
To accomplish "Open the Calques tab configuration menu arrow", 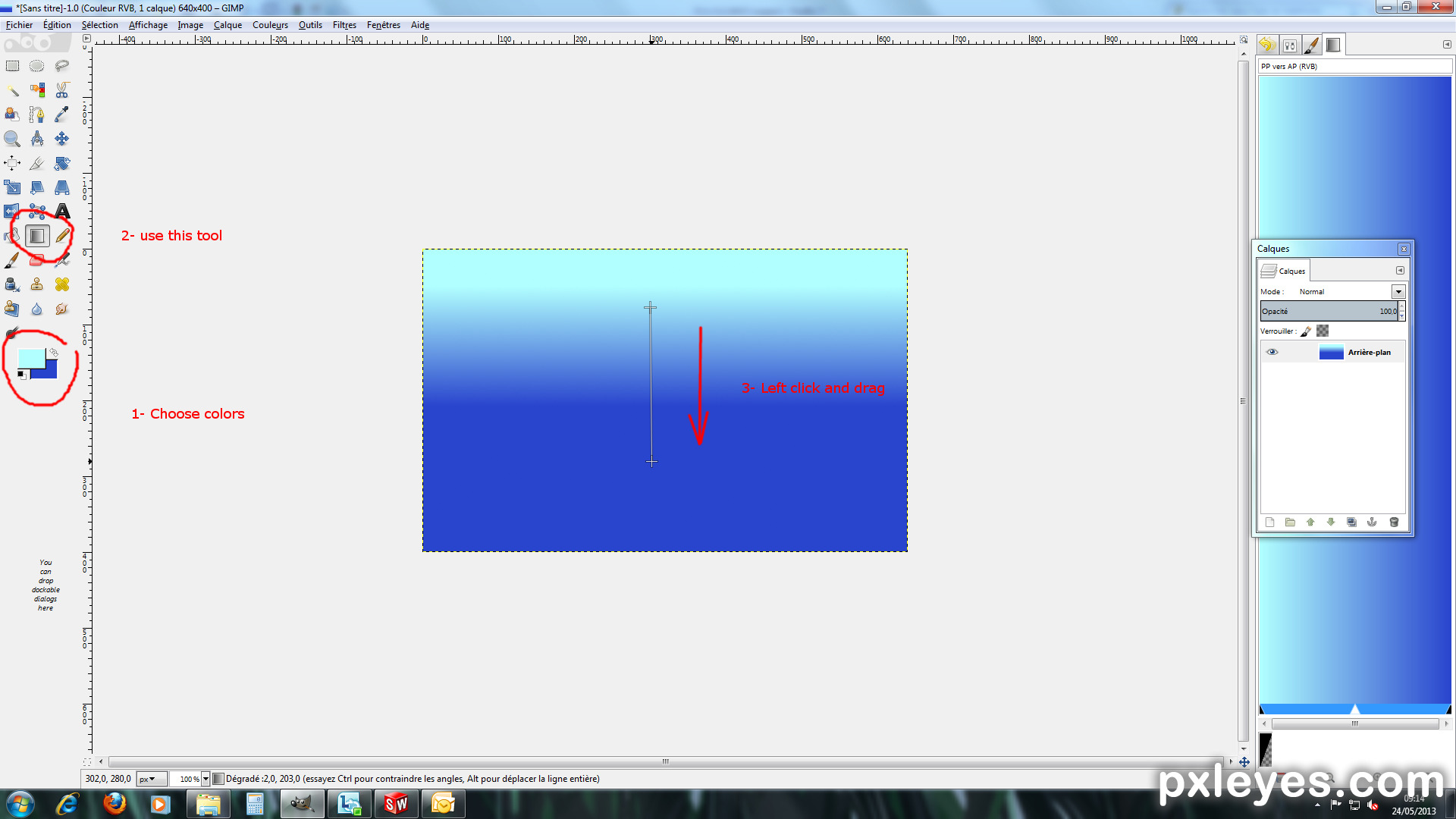I will (x=1400, y=271).
